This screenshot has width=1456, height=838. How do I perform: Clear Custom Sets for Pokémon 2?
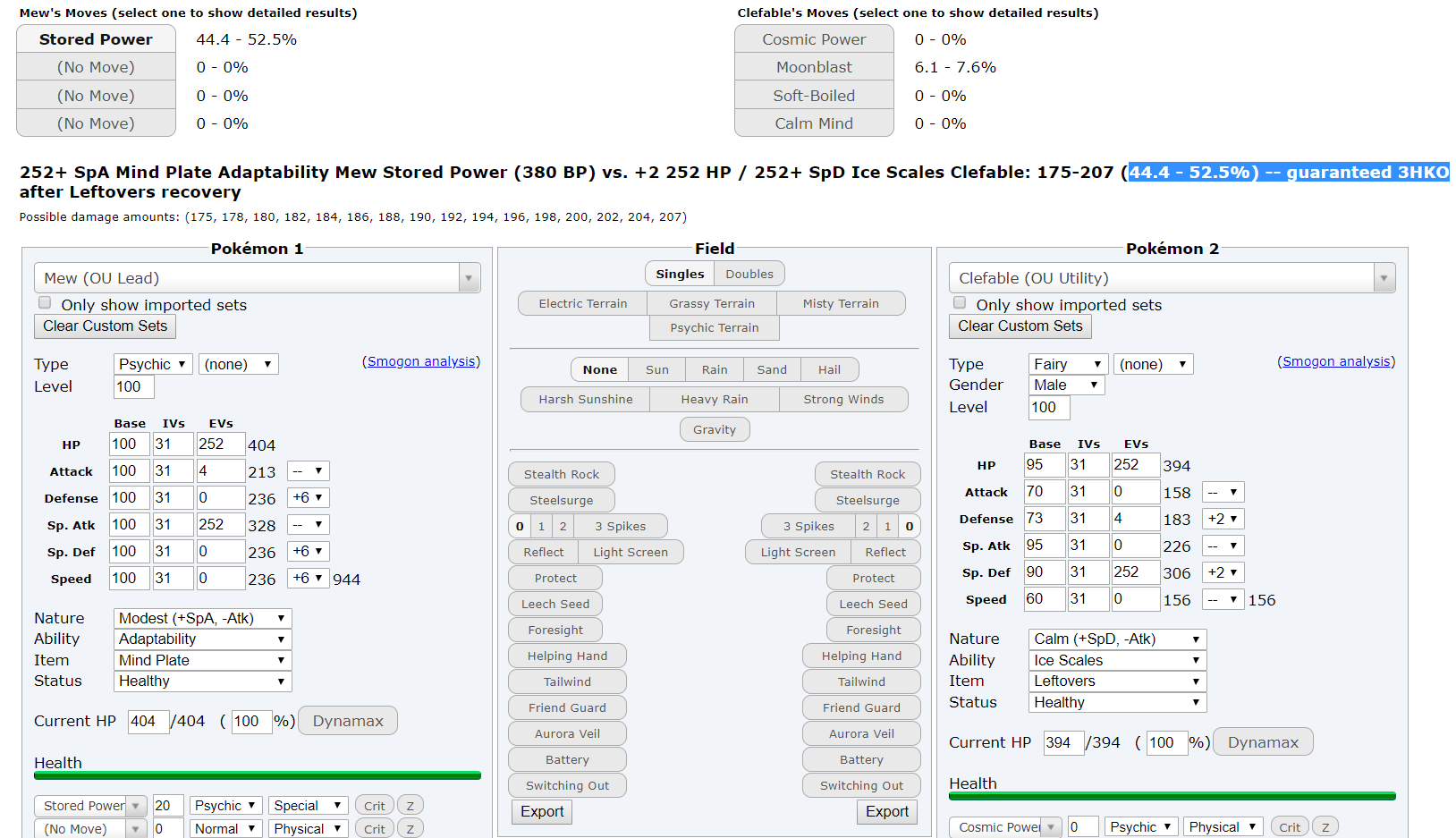[1020, 326]
